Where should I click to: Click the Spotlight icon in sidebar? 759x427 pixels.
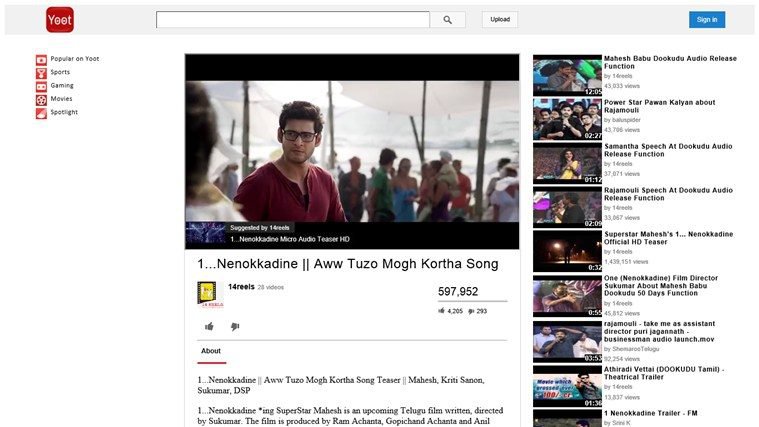(41, 113)
